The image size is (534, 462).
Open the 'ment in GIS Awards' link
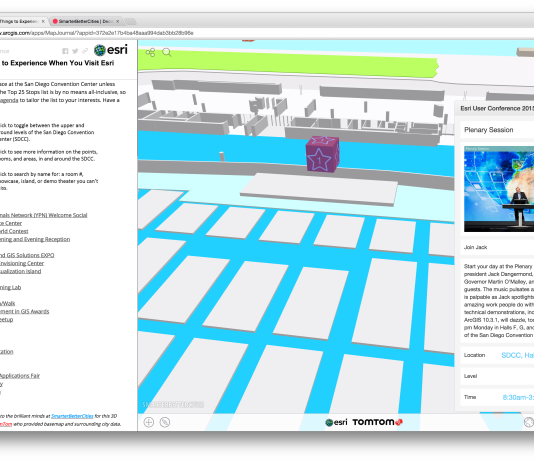pos(25,312)
